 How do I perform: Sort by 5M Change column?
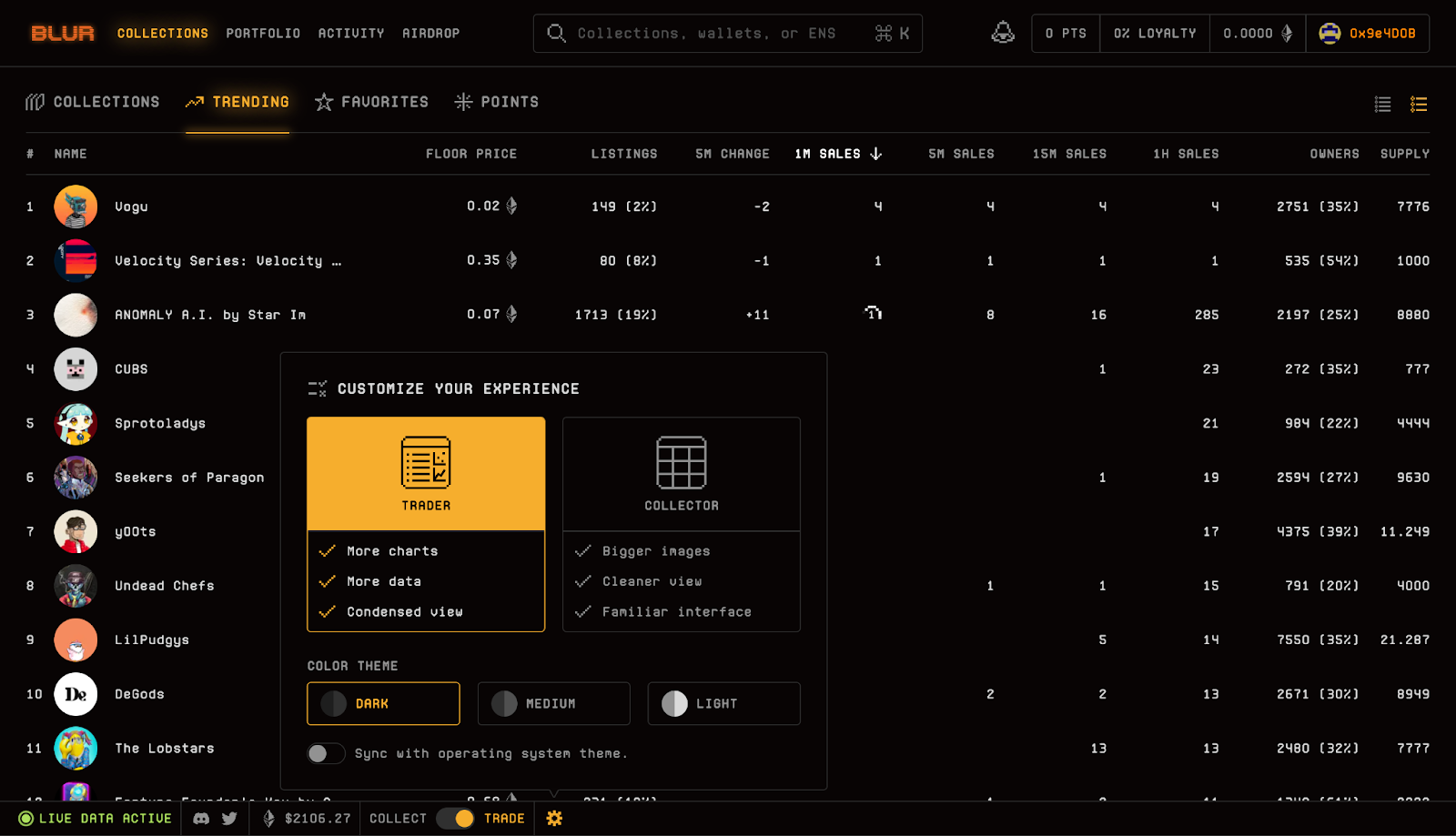click(733, 154)
